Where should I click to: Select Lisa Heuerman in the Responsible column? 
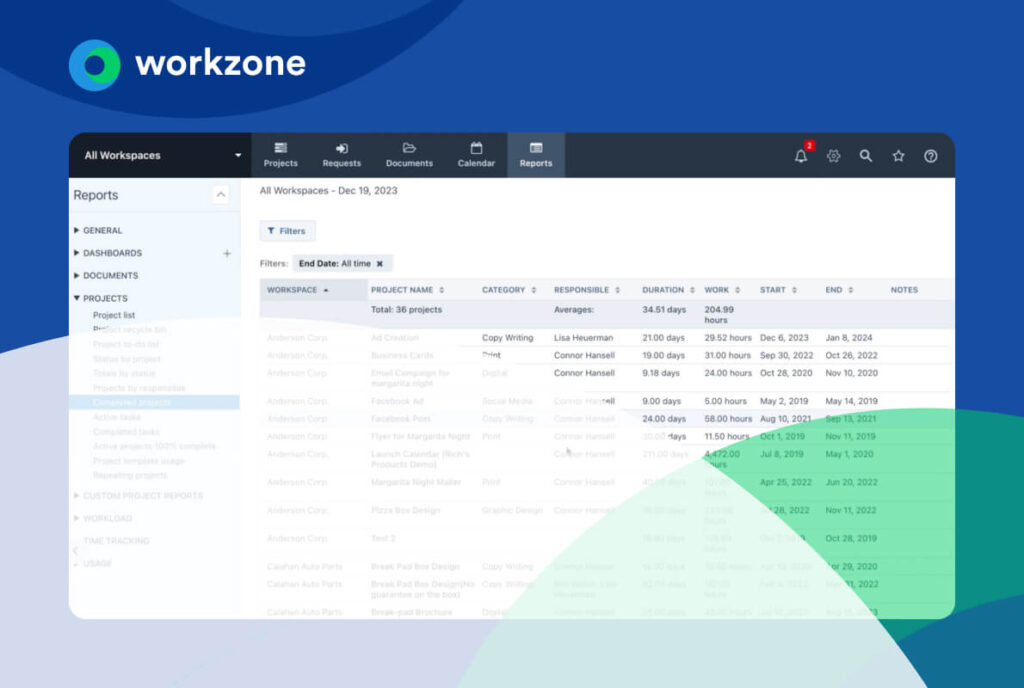[583, 338]
